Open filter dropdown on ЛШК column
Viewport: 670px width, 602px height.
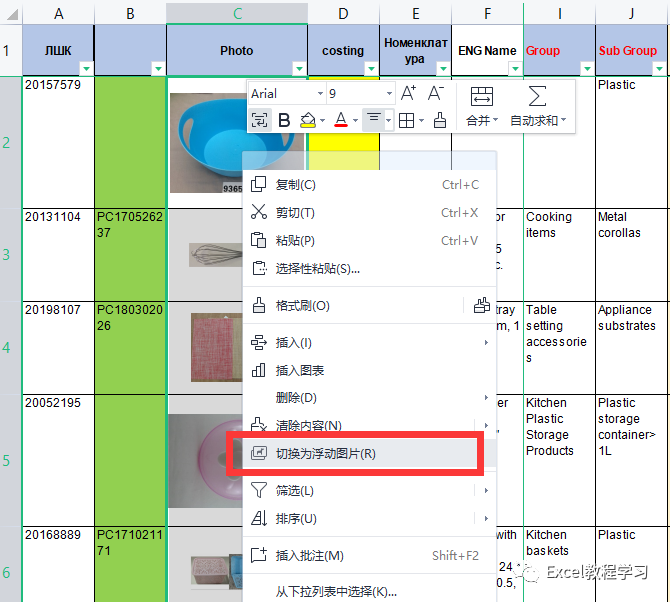pyautogui.click(x=86, y=68)
